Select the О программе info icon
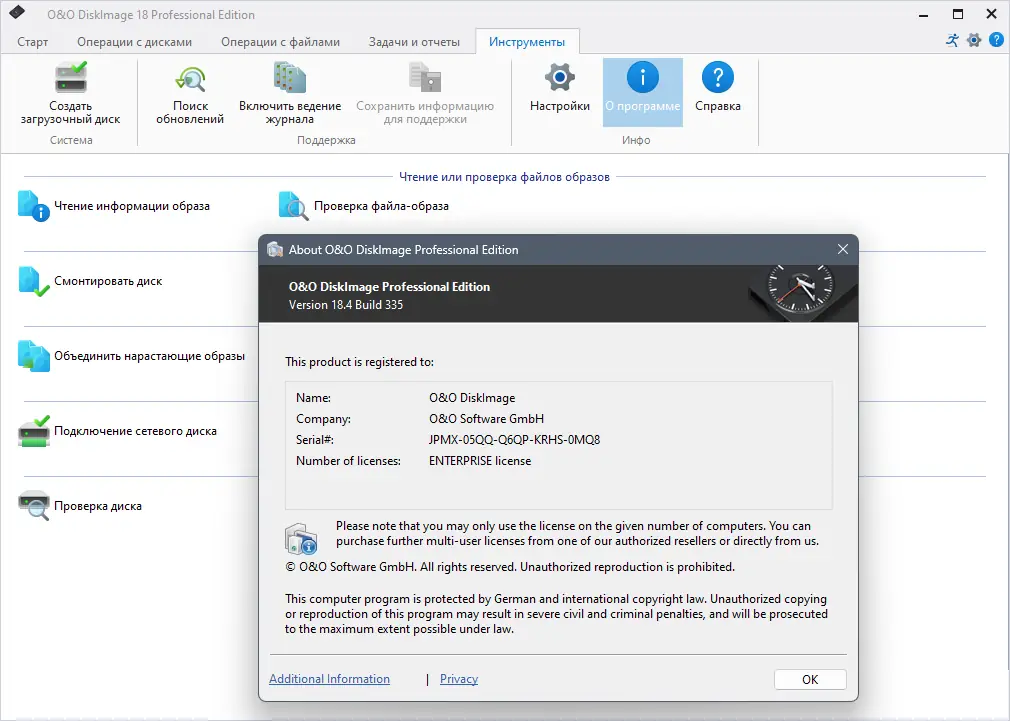Viewport: 1010px width, 721px height. point(642,77)
